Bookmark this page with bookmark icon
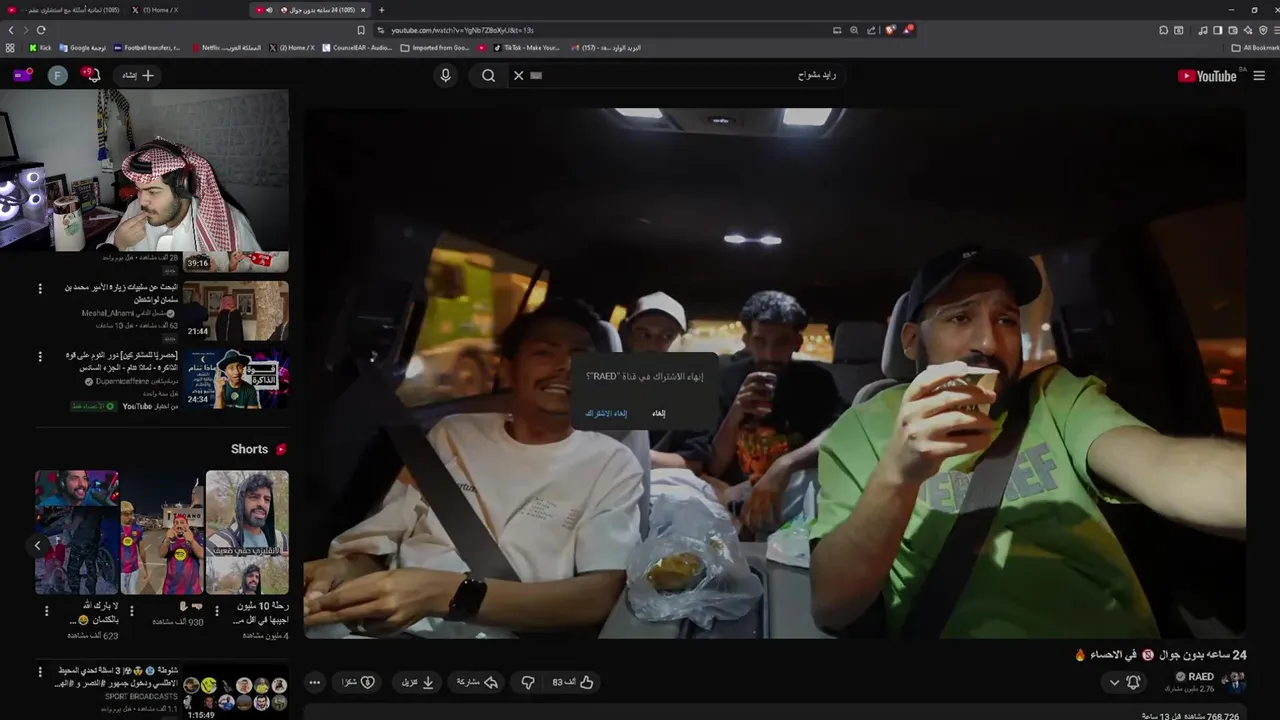This screenshot has width=1280, height=720. pos(361,30)
